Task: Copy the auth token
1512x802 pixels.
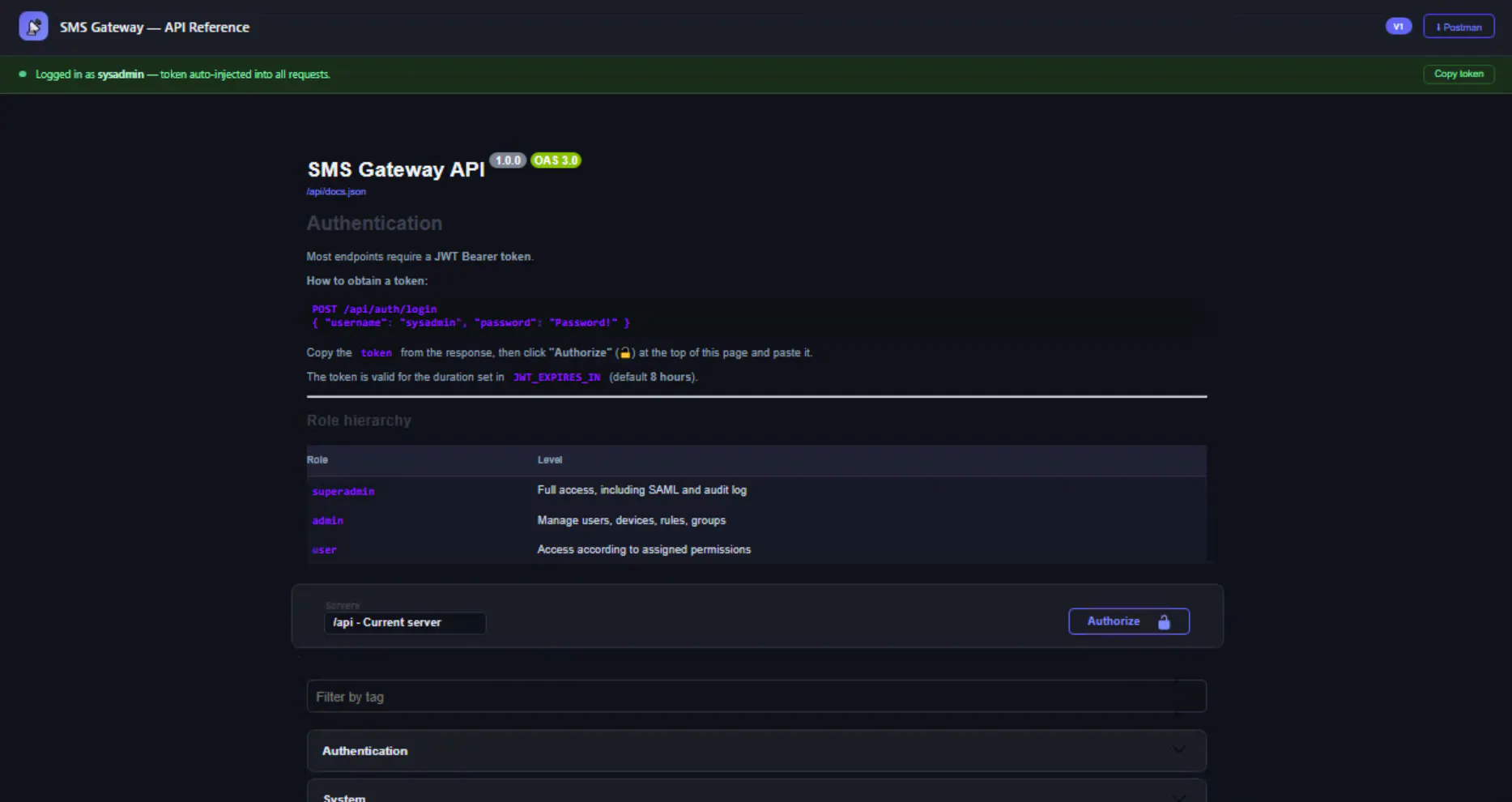Action: tap(1459, 74)
